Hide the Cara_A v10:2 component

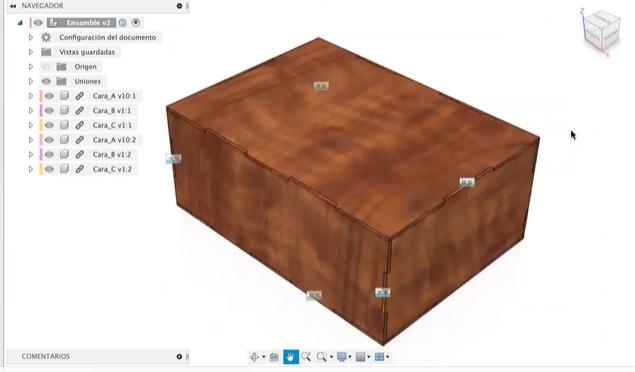point(49,140)
